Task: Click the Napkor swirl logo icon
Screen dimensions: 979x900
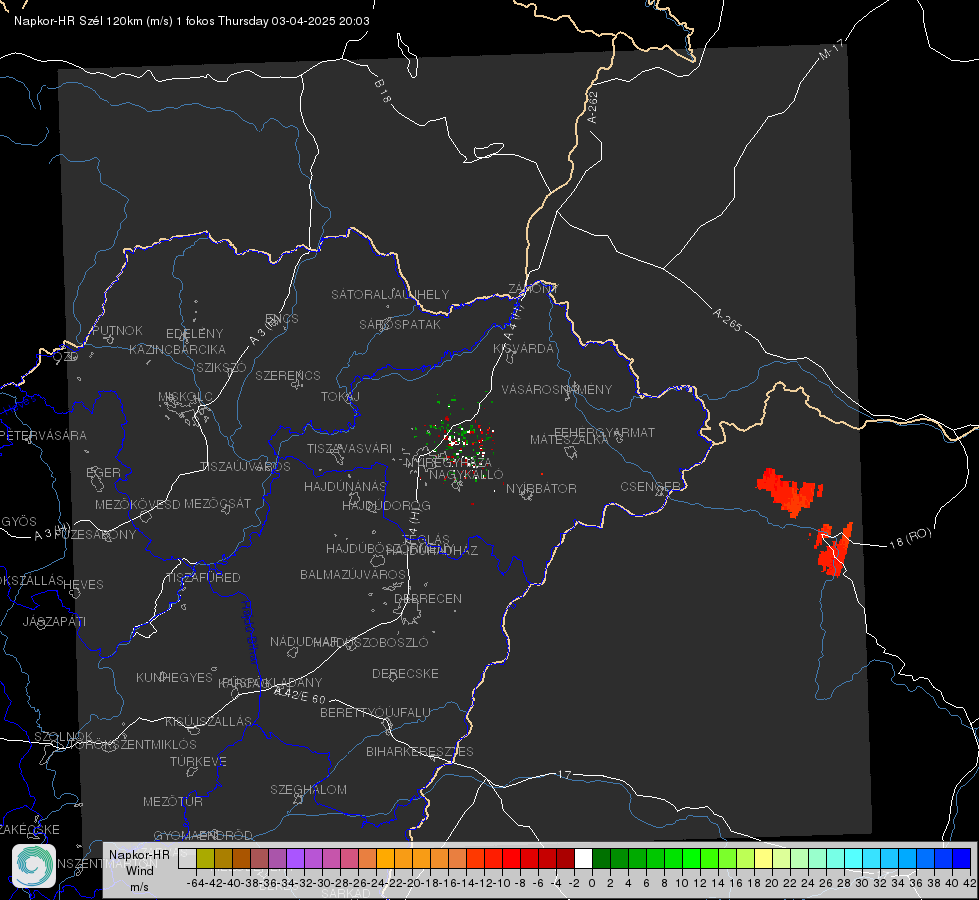Action: click(x=34, y=866)
